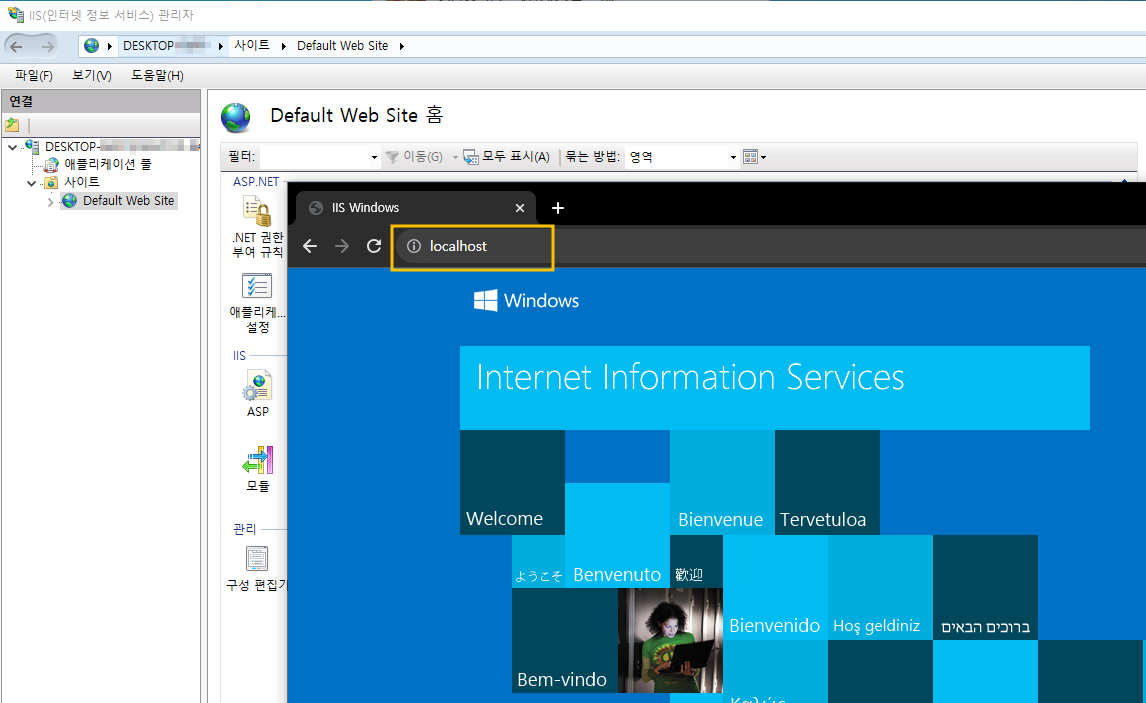
Task: Click the Tervetuloa tile
Action: click(x=827, y=482)
